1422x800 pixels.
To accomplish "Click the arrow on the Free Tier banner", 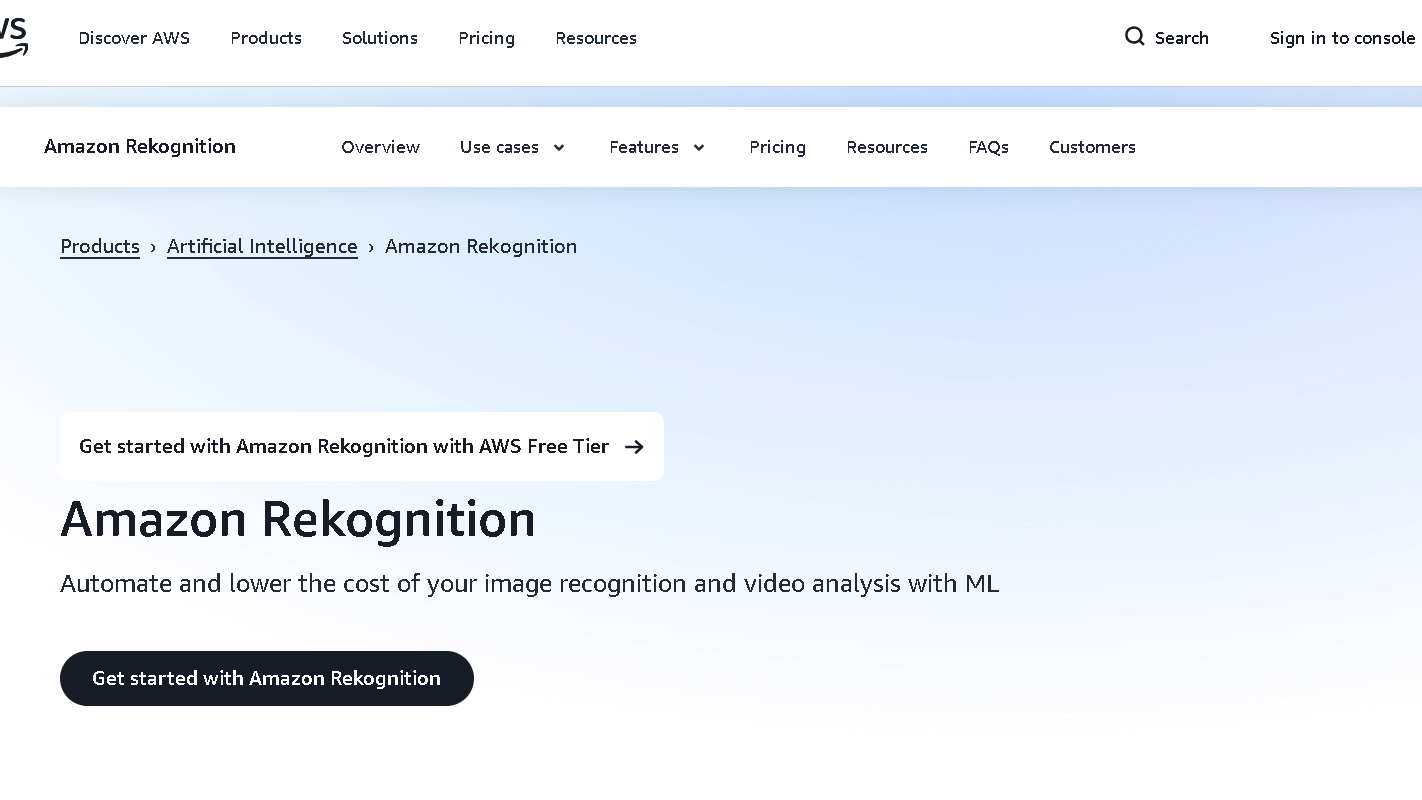I will (x=634, y=446).
